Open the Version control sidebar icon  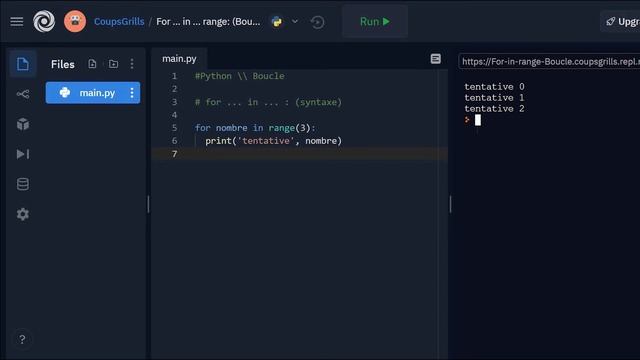pos(23,94)
